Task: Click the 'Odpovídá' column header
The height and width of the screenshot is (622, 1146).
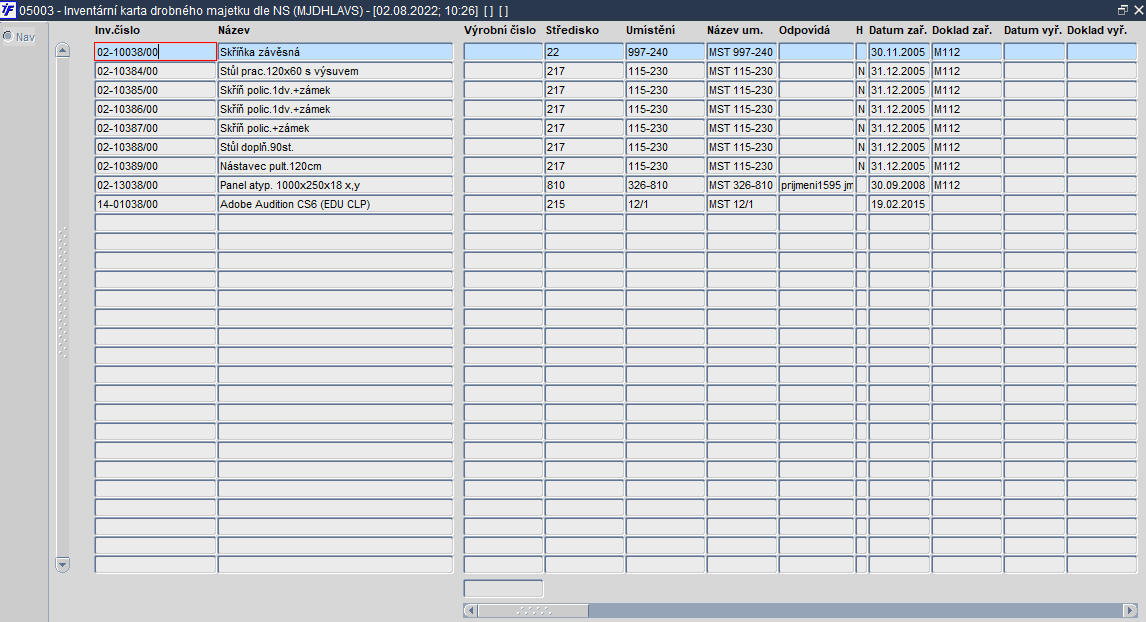Action: [x=805, y=30]
